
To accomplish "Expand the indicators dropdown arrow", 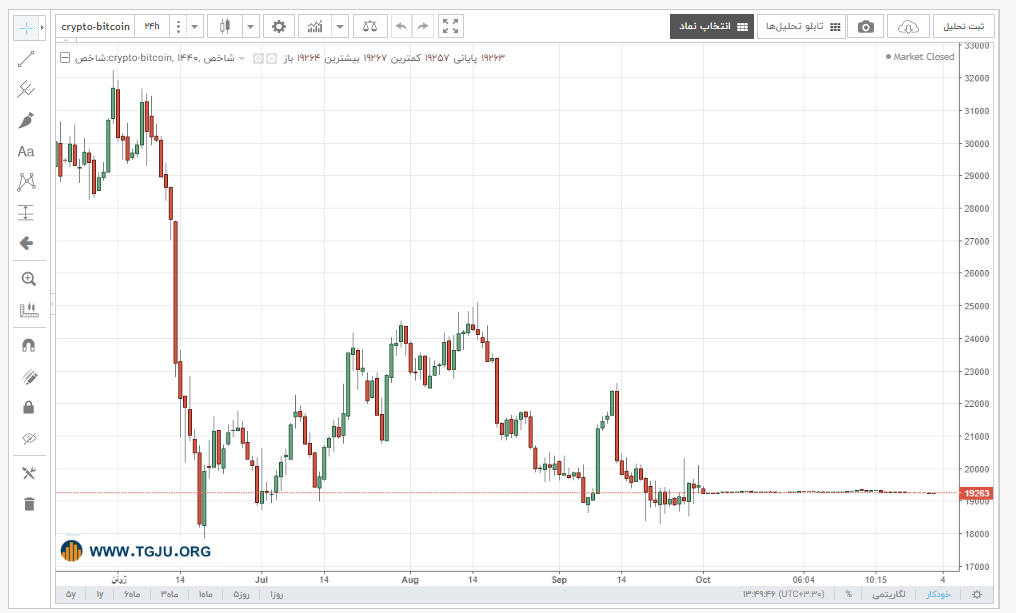I will [340, 27].
